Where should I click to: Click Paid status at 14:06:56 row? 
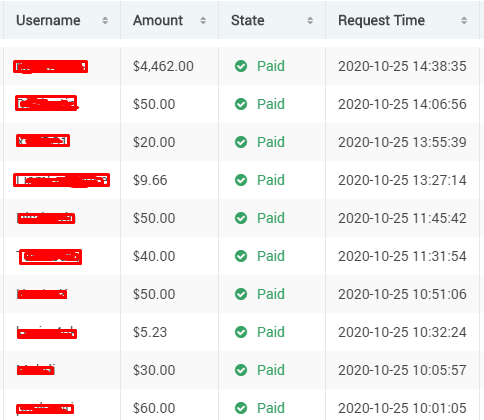pos(271,104)
